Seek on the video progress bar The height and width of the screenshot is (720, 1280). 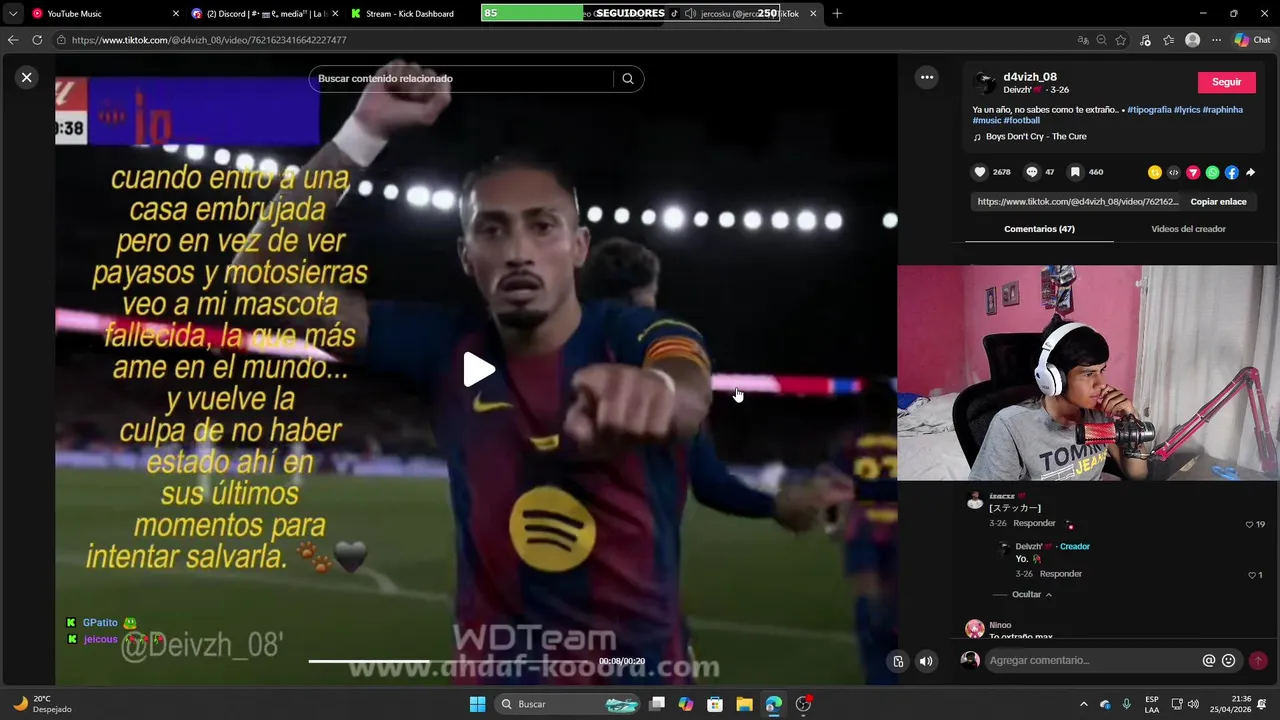click(x=476, y=661)
